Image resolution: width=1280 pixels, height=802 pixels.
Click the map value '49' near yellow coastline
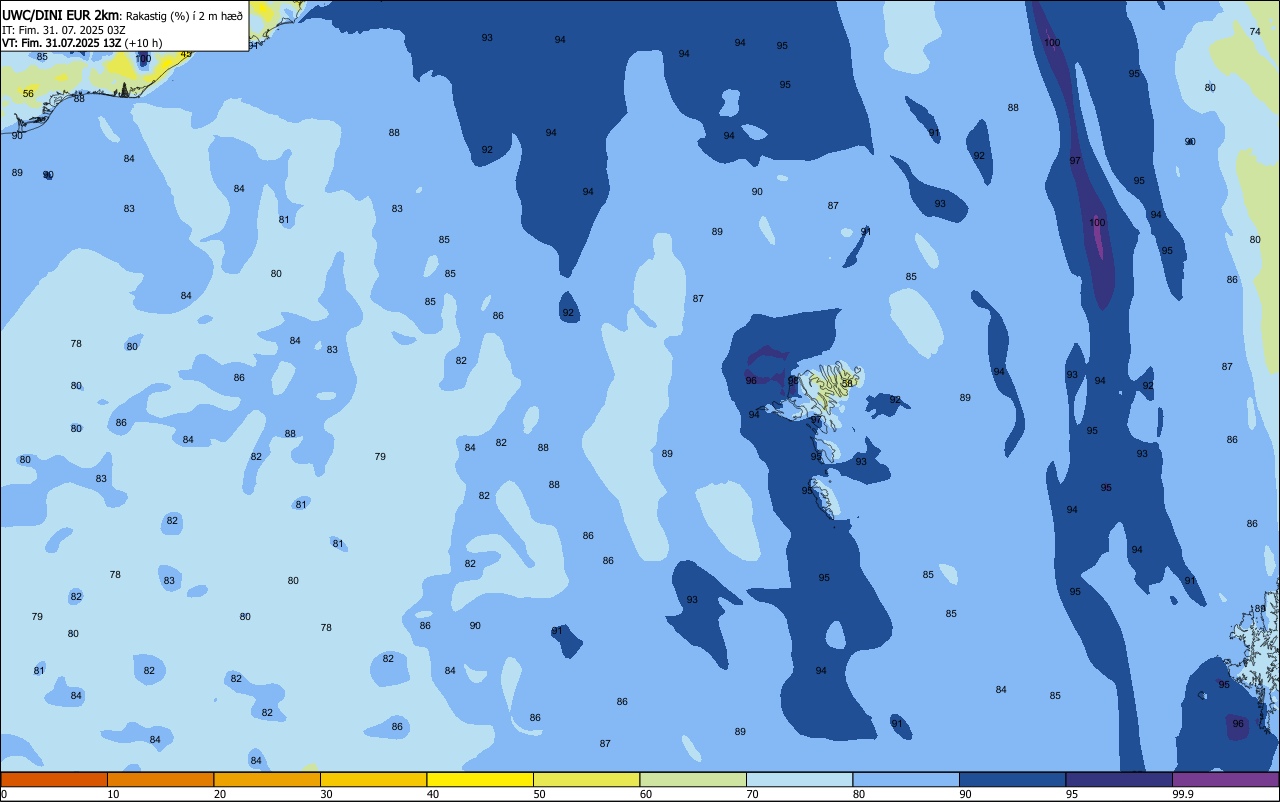coord(186,54)
